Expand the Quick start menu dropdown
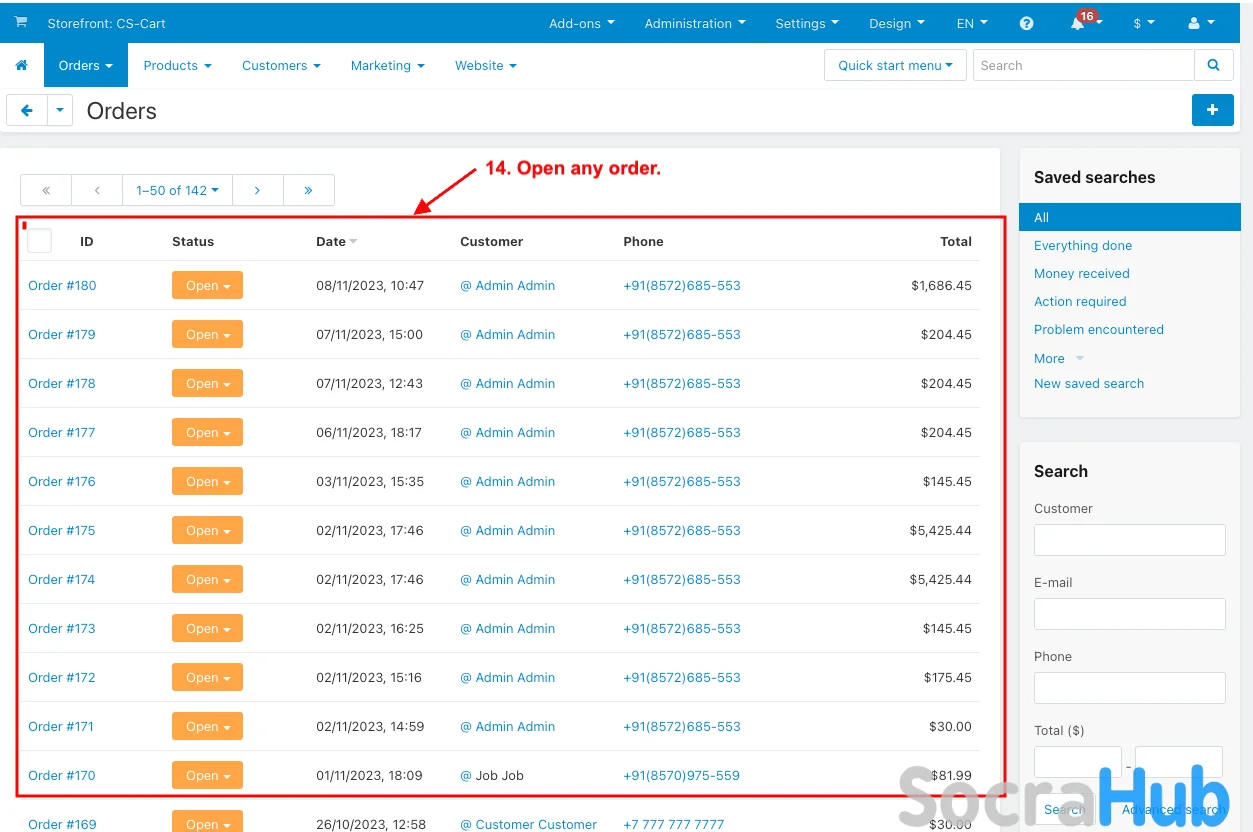1253x832 pixels. click(894, 66)
